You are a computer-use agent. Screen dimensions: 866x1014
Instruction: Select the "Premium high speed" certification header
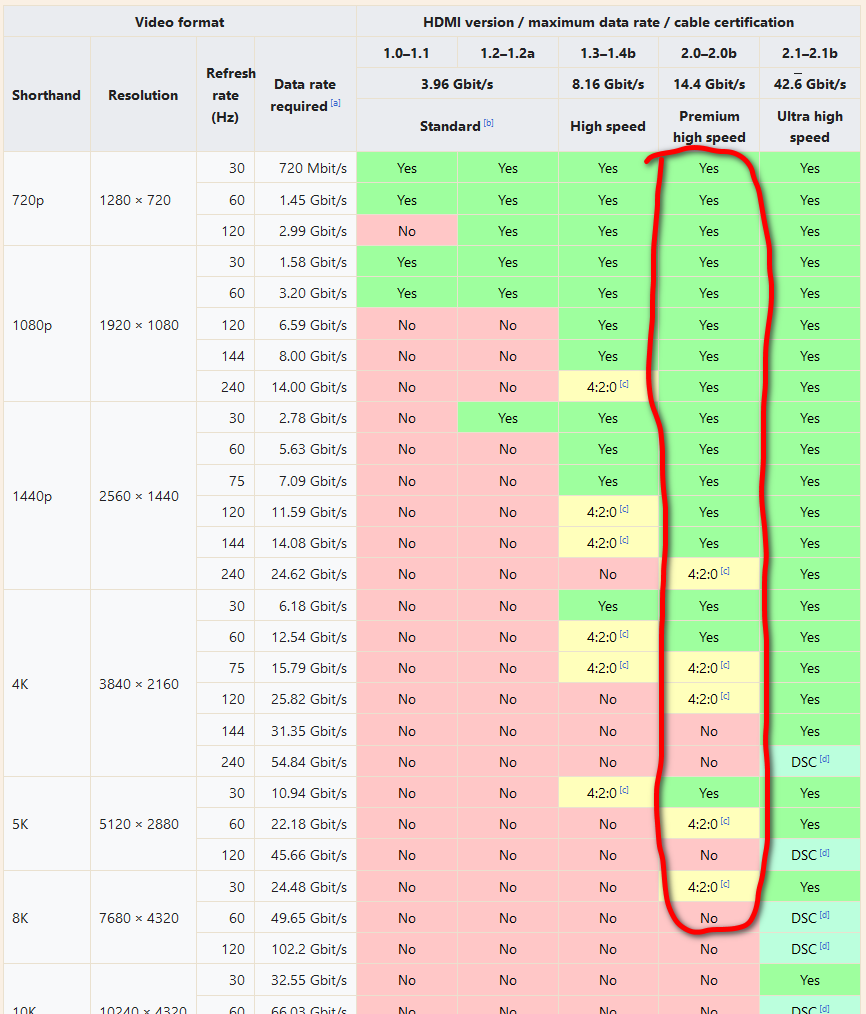pos(709,126)
